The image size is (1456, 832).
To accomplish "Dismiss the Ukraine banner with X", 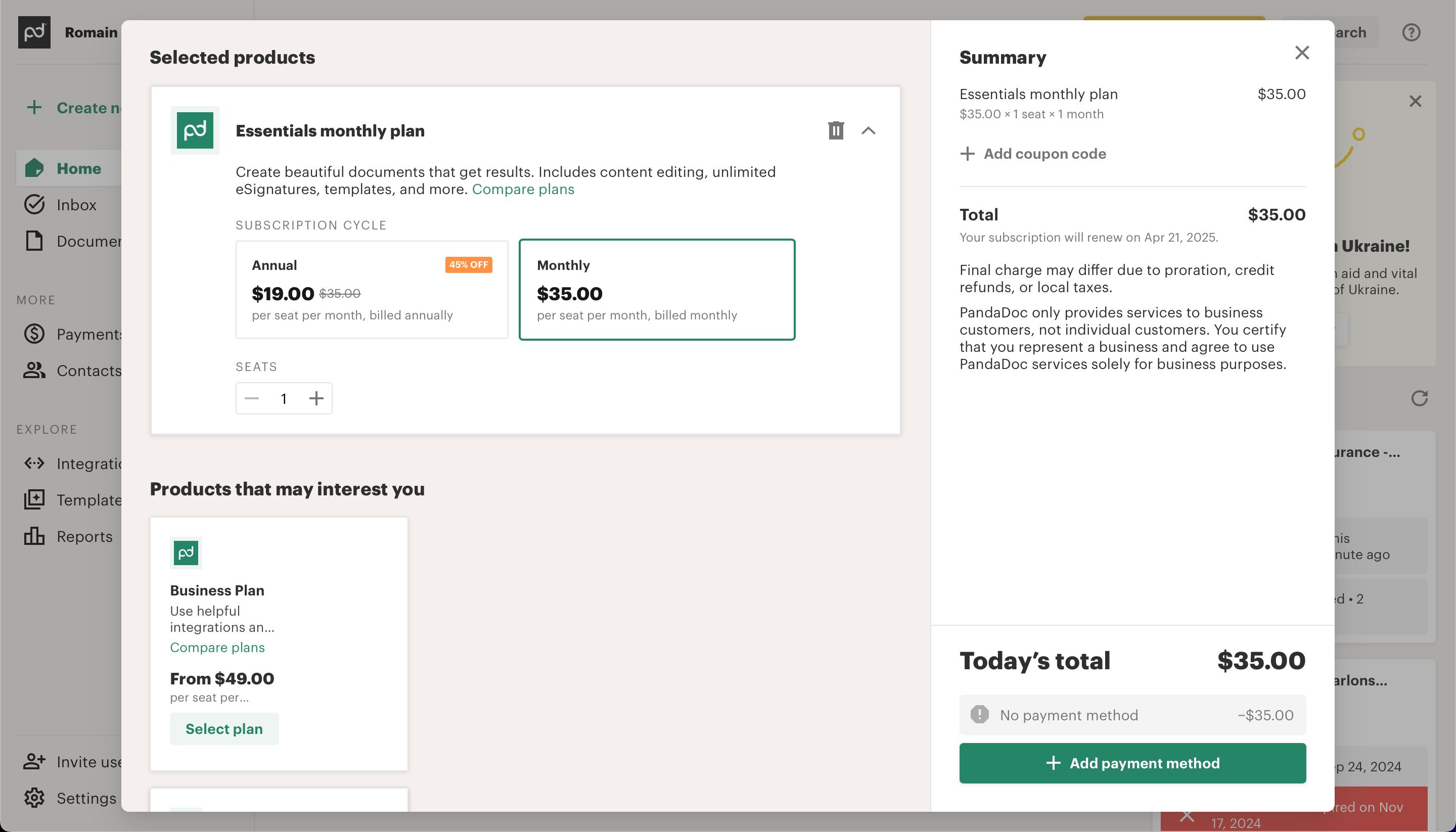I will [x=1415, y=101].
